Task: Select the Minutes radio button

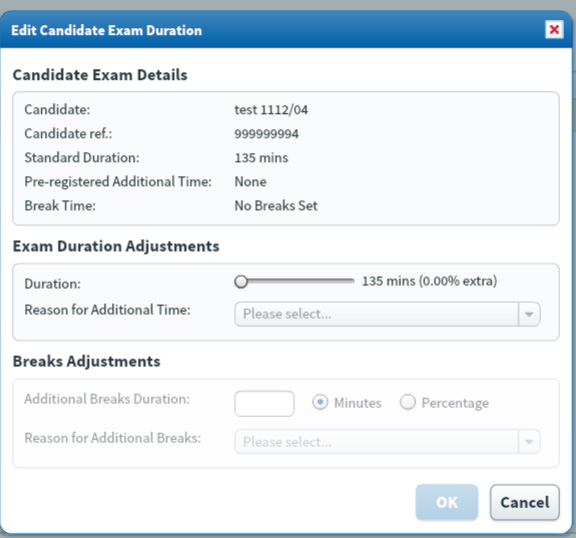Action: pyautogui.click(x=320, y=402)
